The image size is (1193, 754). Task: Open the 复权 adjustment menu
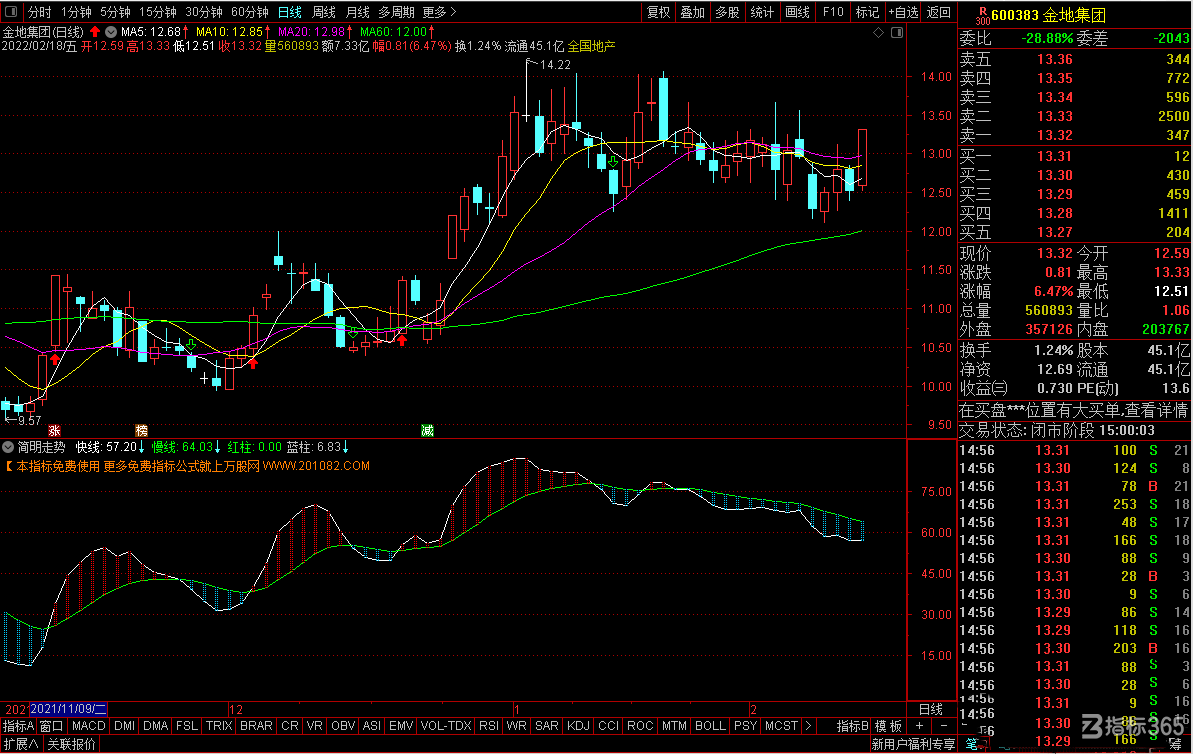[658, 12]
